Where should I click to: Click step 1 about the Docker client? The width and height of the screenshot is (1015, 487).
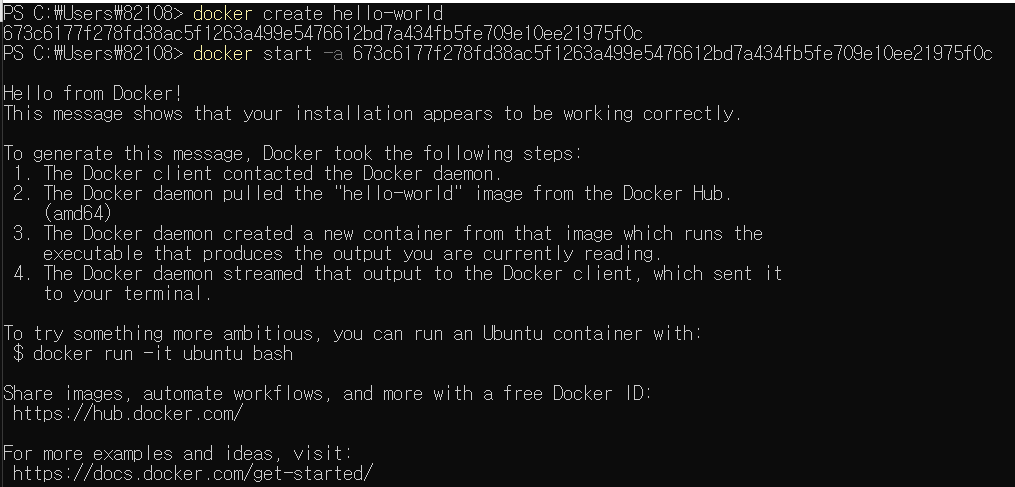[258, 174]
